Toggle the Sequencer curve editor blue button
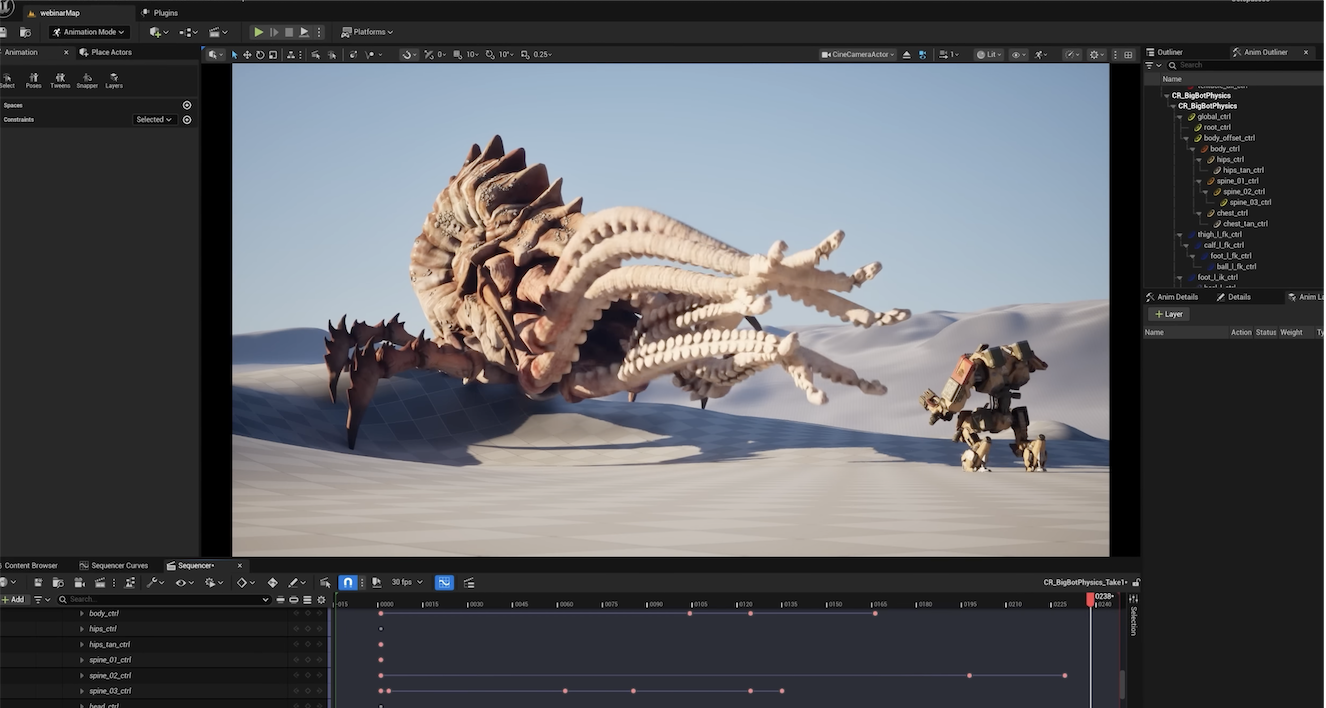 pos(444,582)
